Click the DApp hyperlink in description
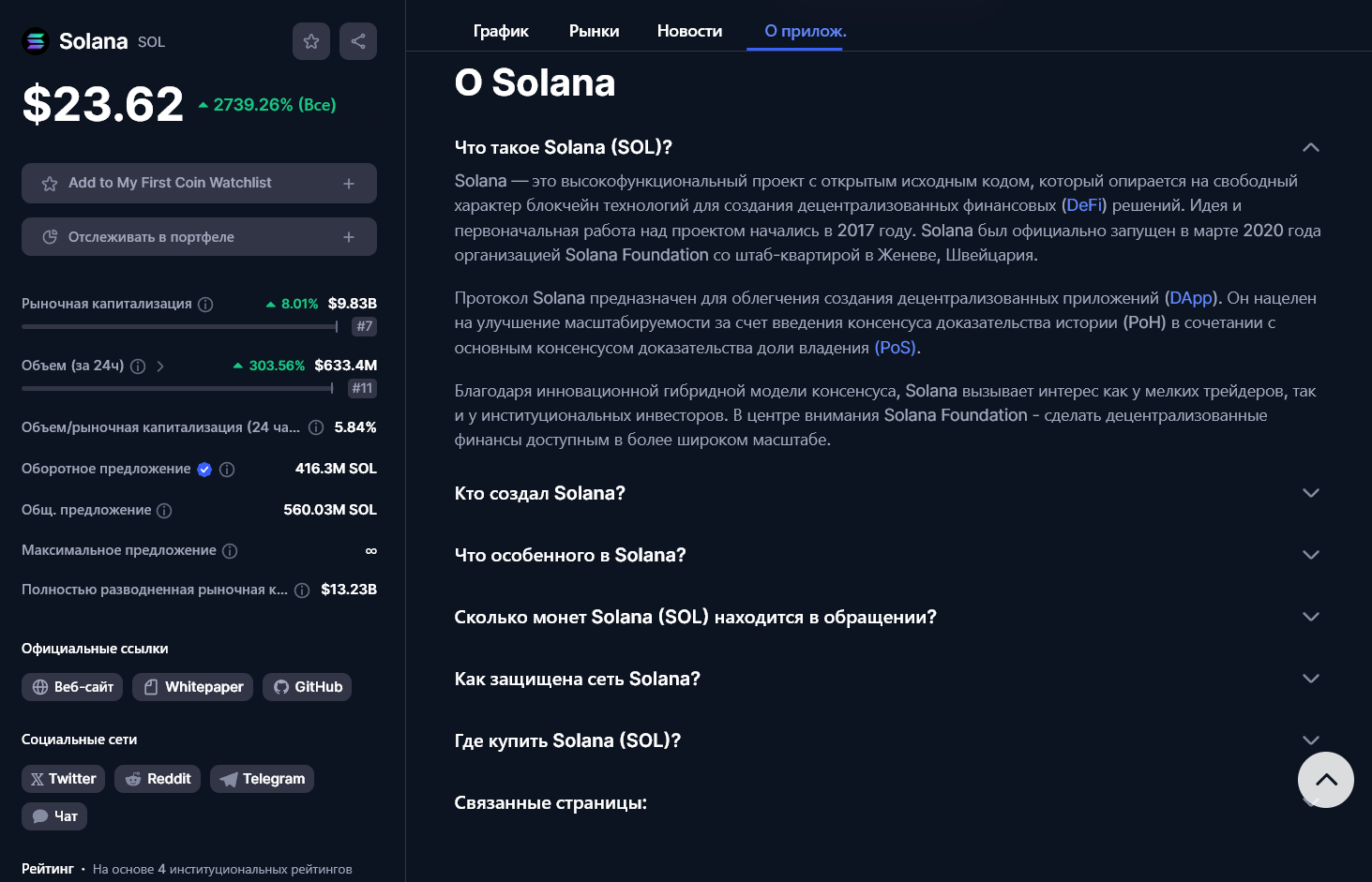This screenshot has height=882, width=1372. click(1191, 298)
